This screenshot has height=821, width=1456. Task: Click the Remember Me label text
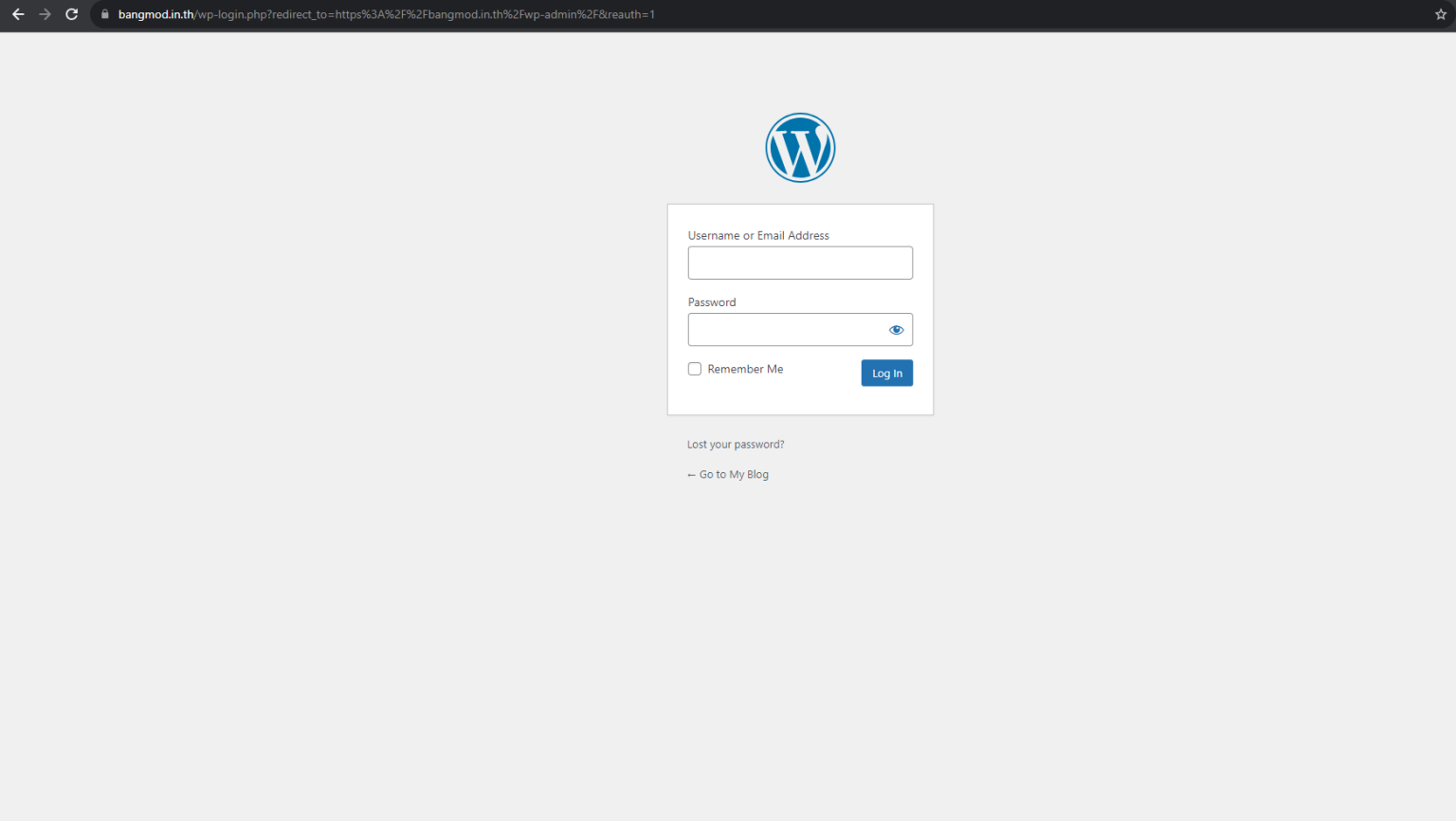pos(746,369)
